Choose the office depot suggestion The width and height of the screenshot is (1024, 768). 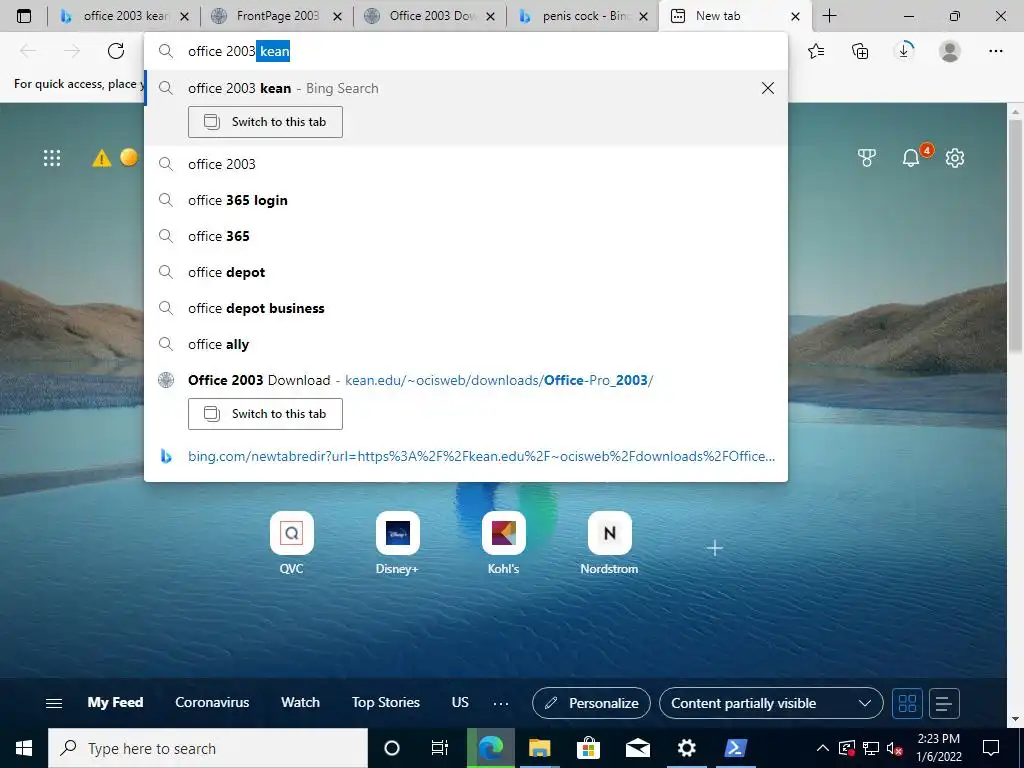(466, 272)
